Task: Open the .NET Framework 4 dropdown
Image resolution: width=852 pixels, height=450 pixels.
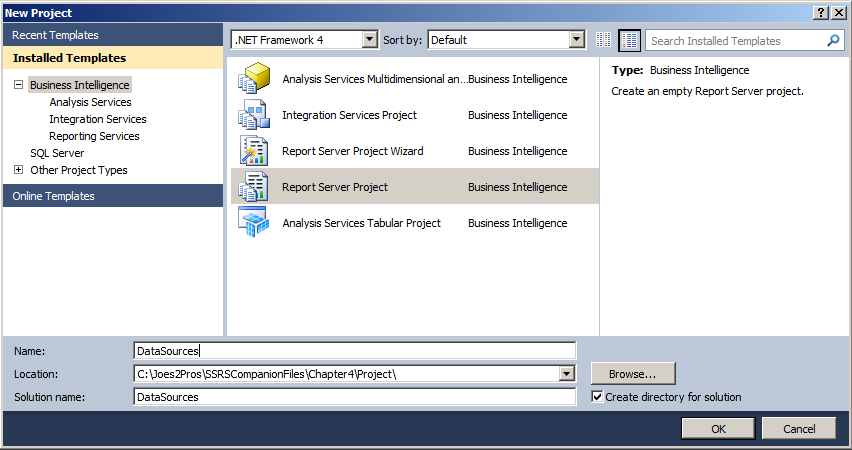Action: 369,39
